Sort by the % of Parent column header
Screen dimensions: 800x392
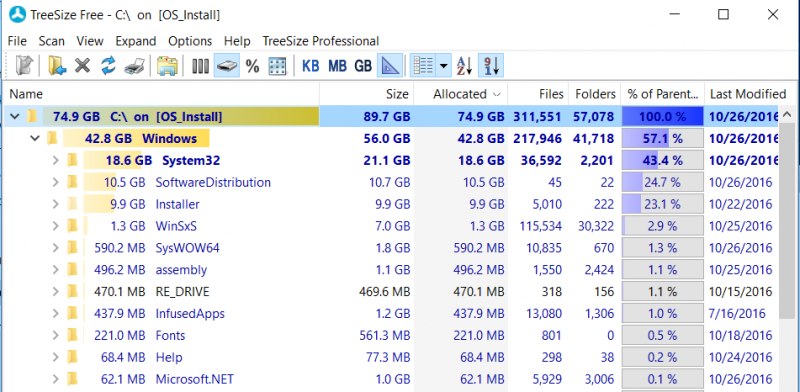[662, 94]
